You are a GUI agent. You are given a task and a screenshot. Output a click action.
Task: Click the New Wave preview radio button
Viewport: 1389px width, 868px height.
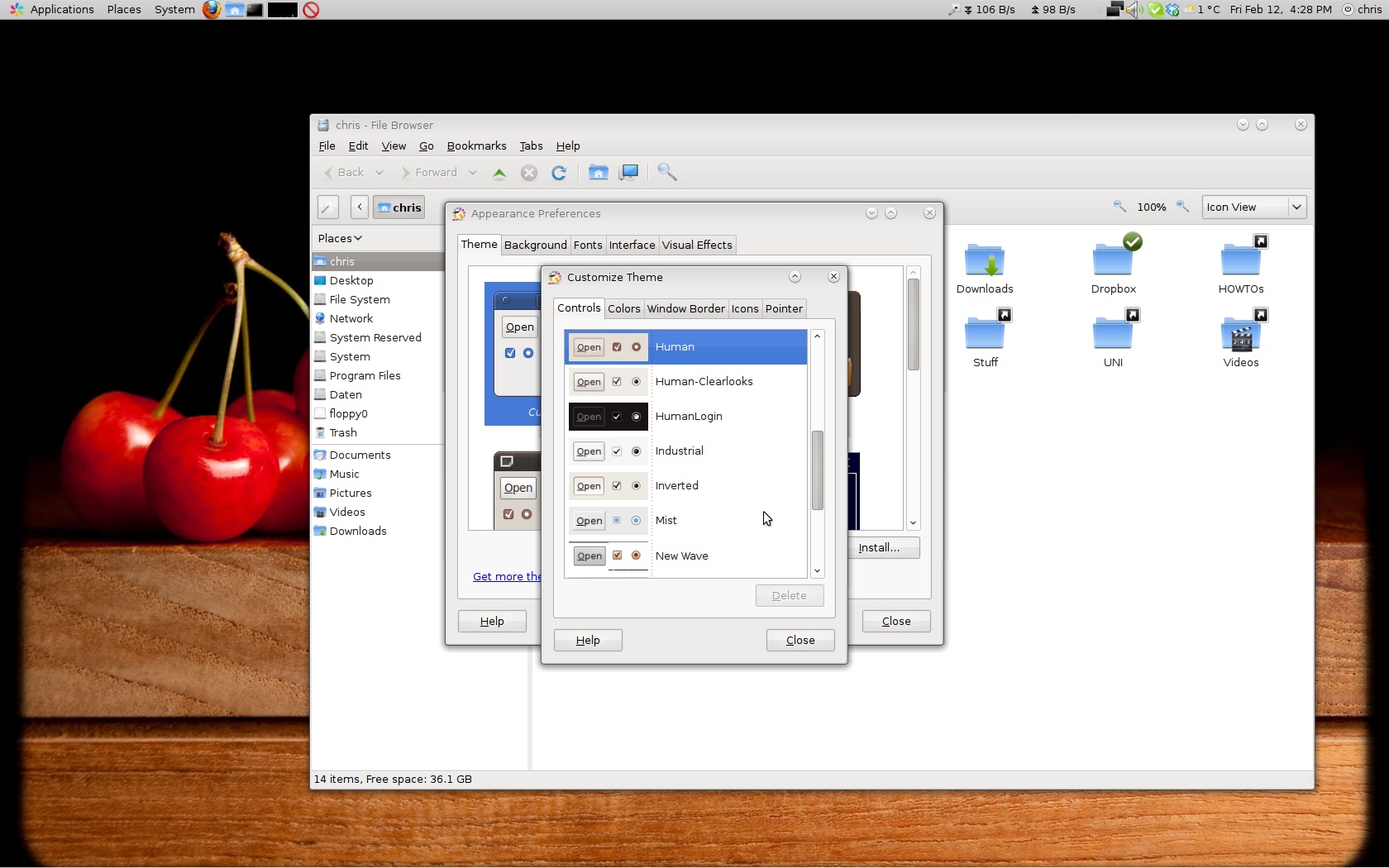click(x=637, y=556)
